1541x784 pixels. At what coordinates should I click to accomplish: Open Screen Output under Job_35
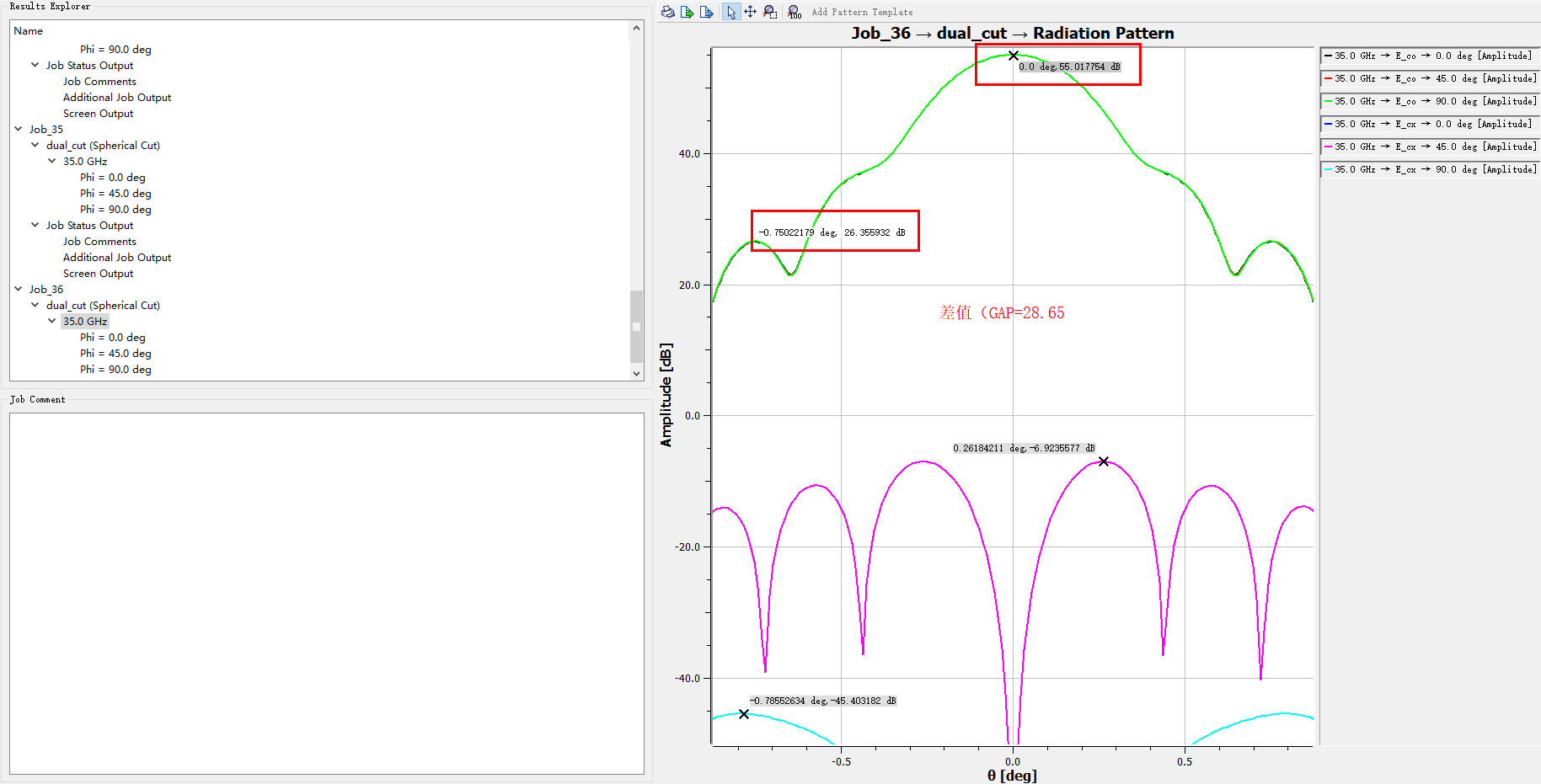[x=98, y=273]
